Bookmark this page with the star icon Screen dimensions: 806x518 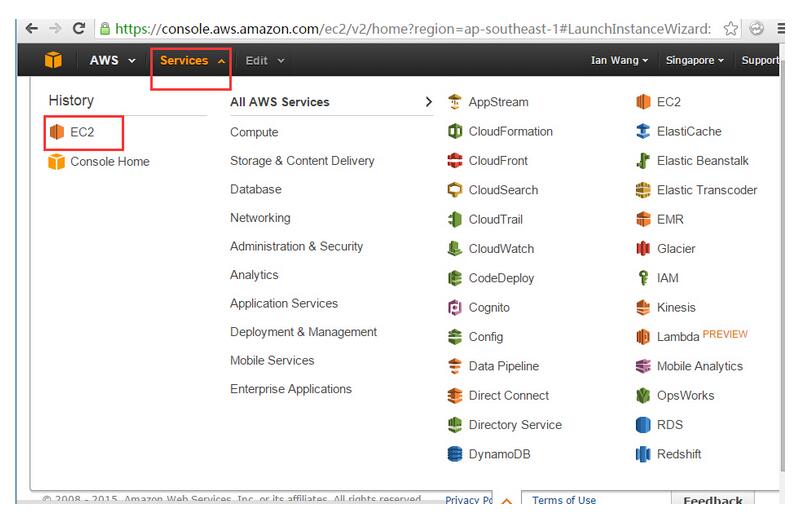[x=730, y=28]
